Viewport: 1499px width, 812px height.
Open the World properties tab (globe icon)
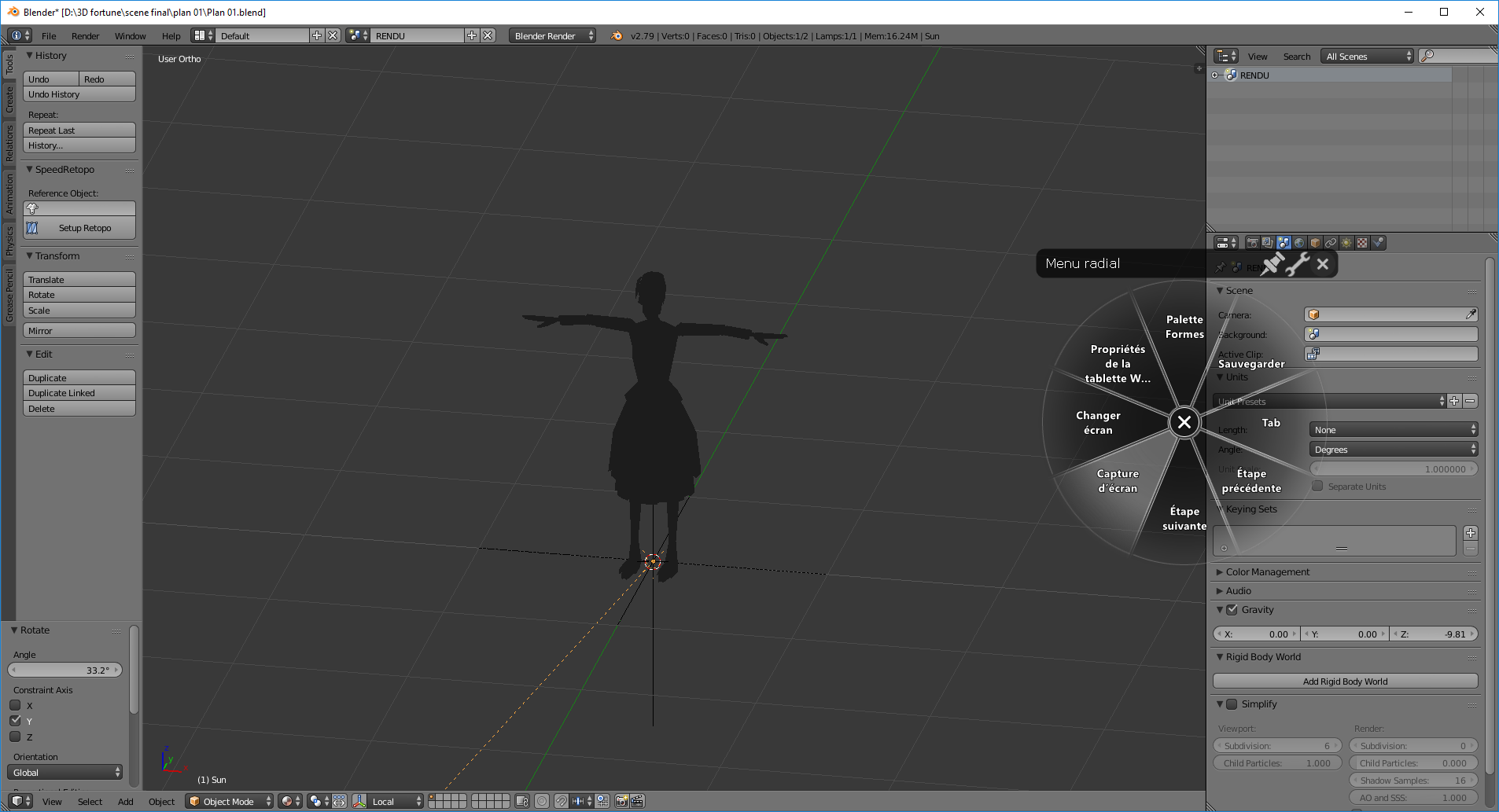(x=1299, y=243)
